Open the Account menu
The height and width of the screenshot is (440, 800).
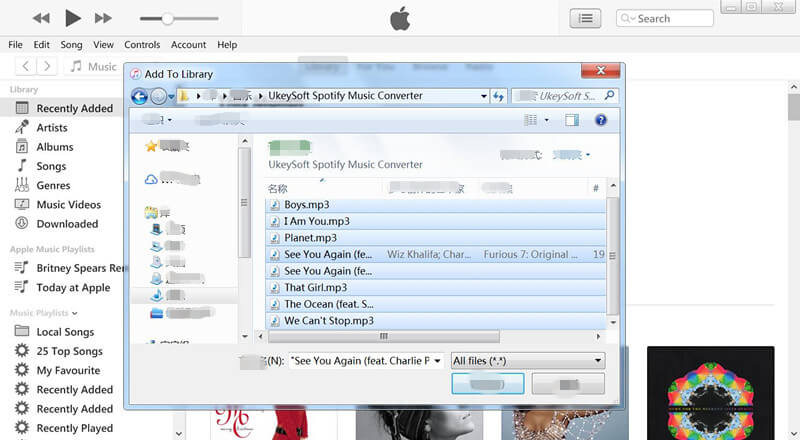(x=188, y=45)
